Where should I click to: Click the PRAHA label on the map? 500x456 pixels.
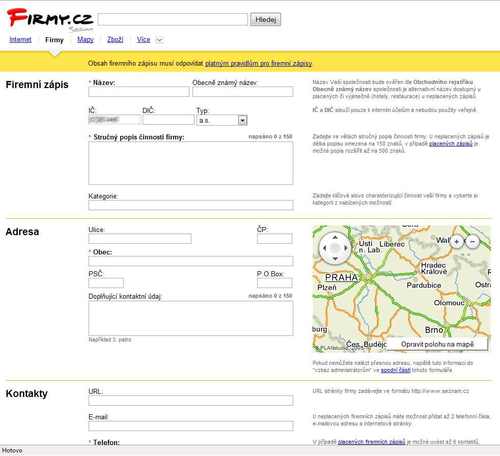coord(341,277)
